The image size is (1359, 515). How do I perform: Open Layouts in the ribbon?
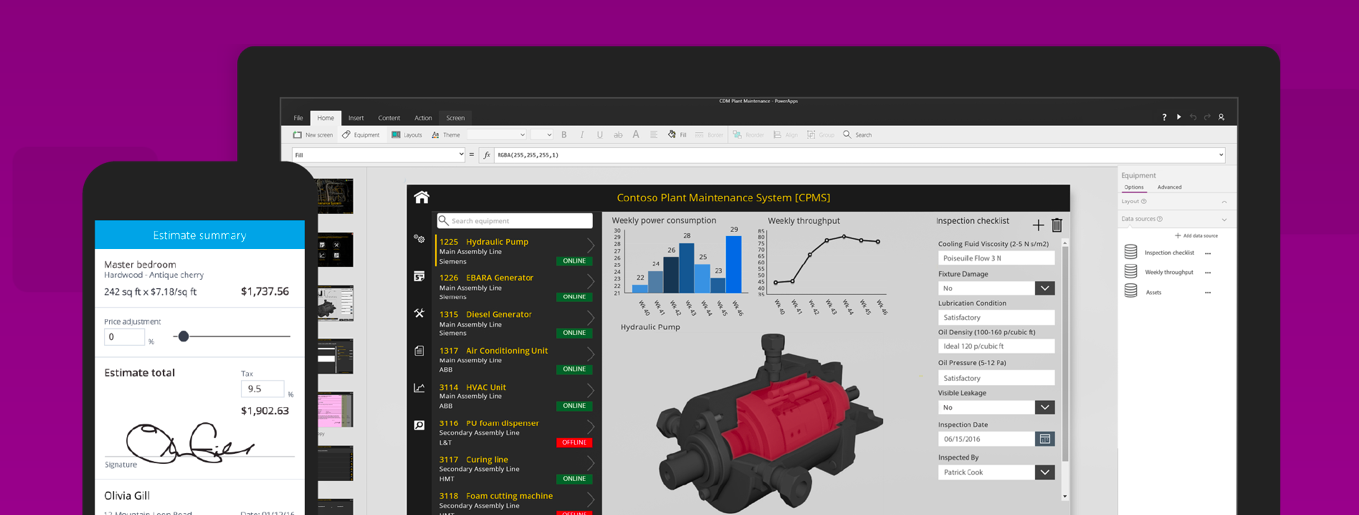[407, 134]
